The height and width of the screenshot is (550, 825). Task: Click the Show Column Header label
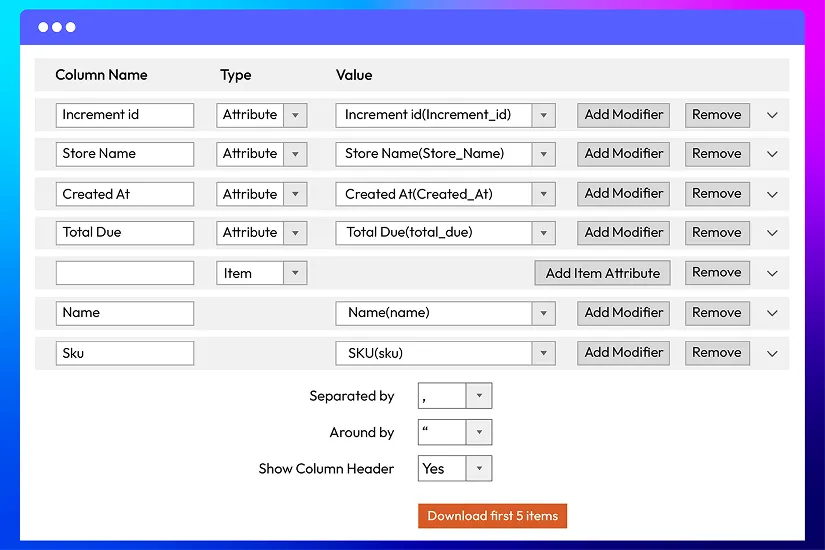point(326,468)
